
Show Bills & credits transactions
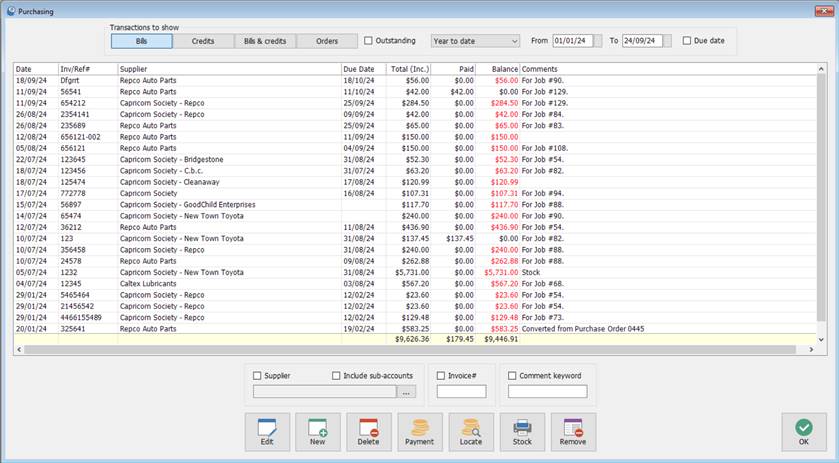(265, 41)
